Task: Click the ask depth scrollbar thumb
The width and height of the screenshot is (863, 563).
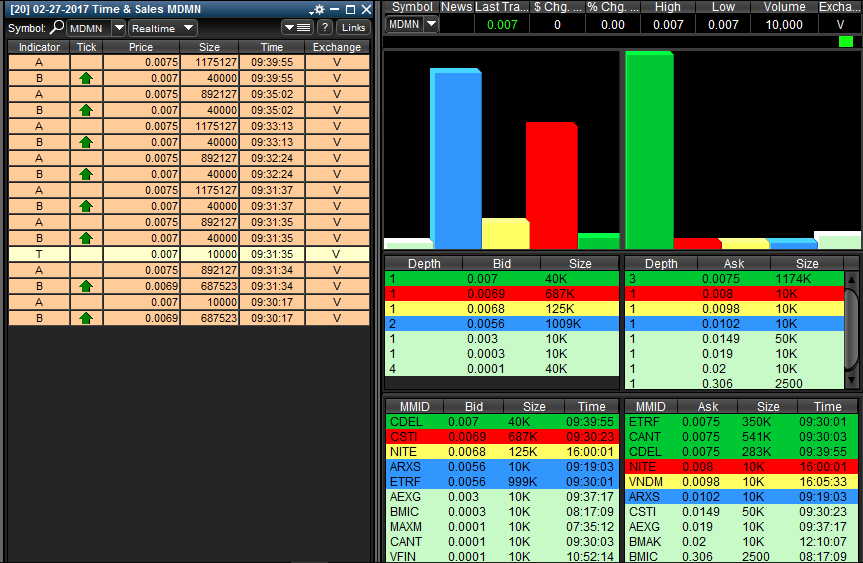Action: 851,329
